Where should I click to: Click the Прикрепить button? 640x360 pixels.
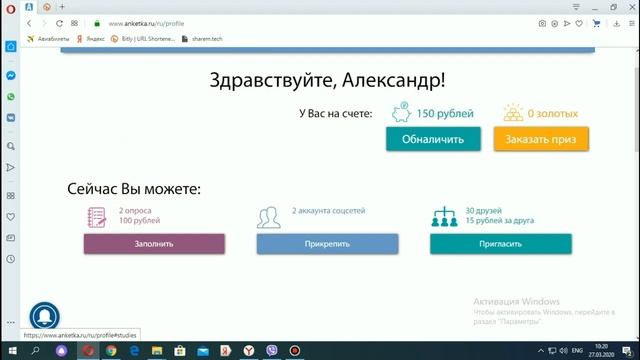[327, 244]
